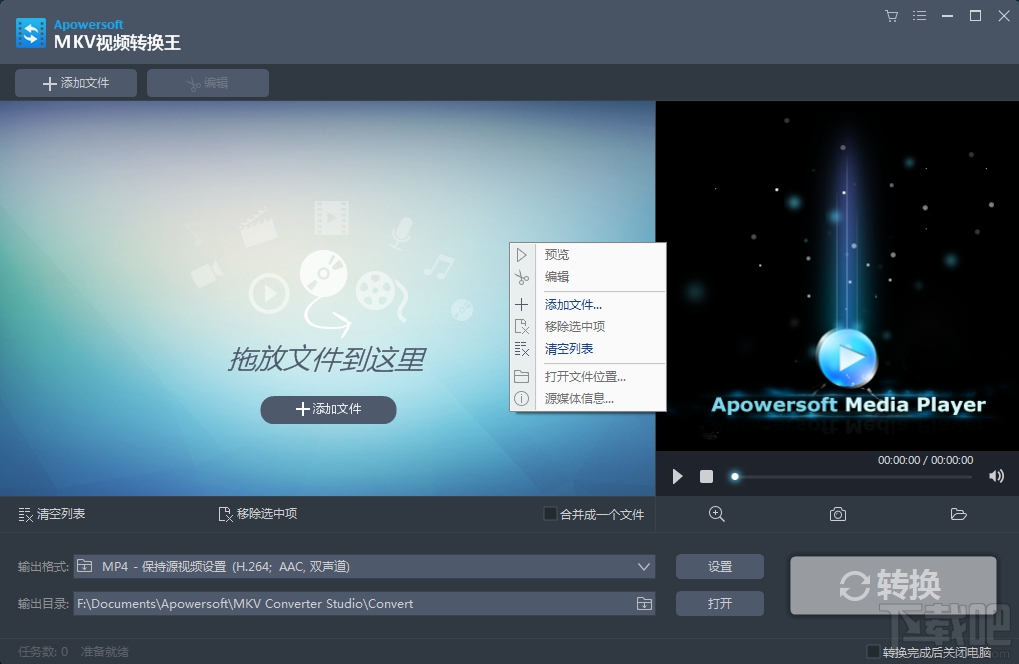Choose 预览 from the context menu
Screen dimensions: 1019x664
point(556,254)
